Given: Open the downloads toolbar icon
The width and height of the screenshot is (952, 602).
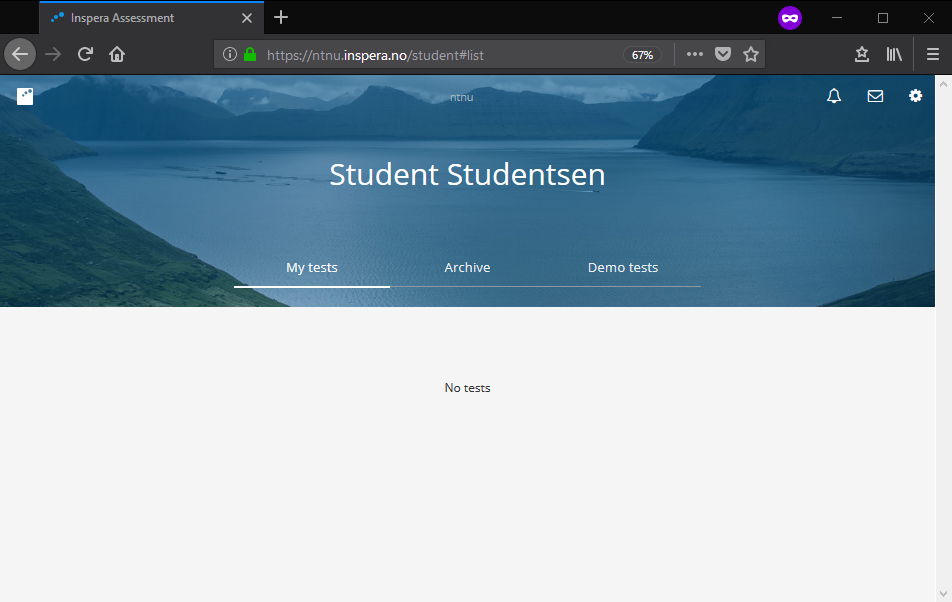Looking at the screenshot, I should tap(862, 55).
